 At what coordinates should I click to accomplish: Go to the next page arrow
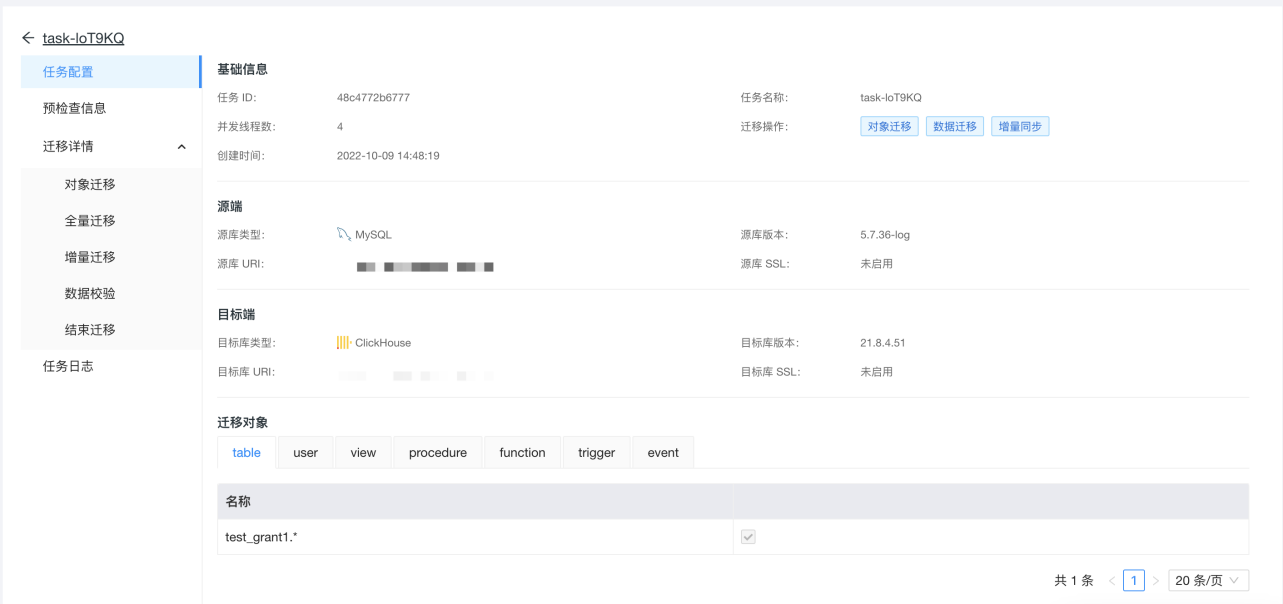[x=1155, y=581]
